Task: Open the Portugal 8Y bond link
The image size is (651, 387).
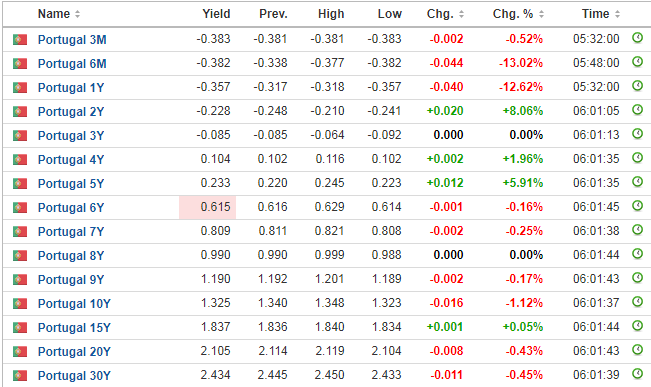Action: (x=71, y=256)
